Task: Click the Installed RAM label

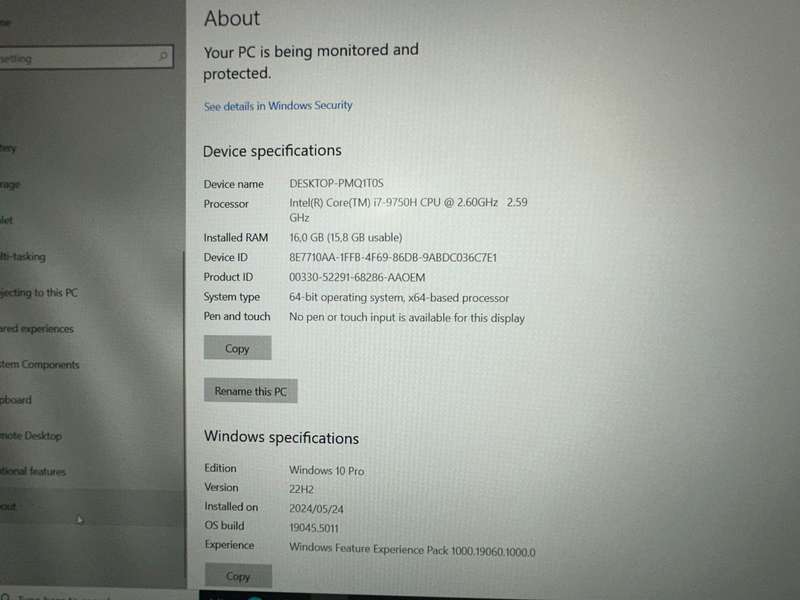Action: 236,237
